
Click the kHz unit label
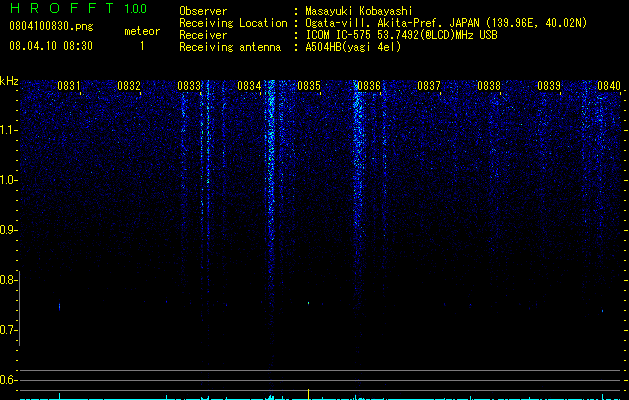9,81
